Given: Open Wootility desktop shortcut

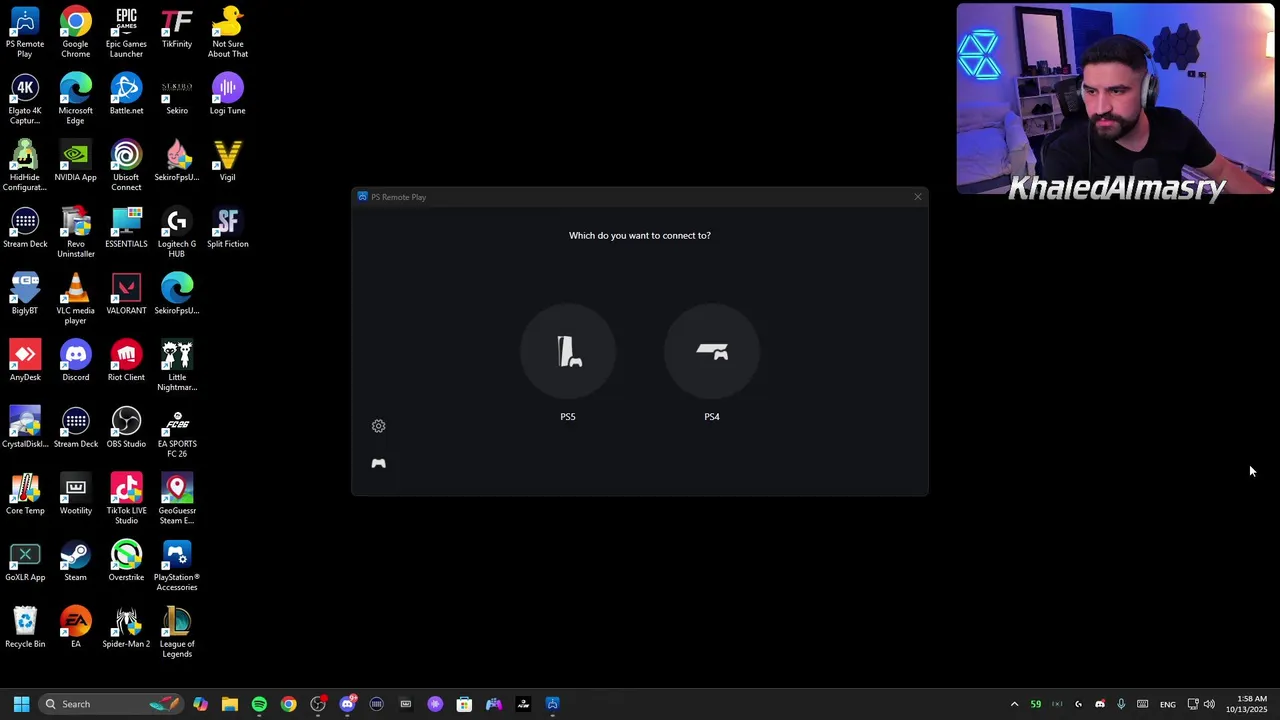Looking at the screenshot, I should tap(75, 494).
